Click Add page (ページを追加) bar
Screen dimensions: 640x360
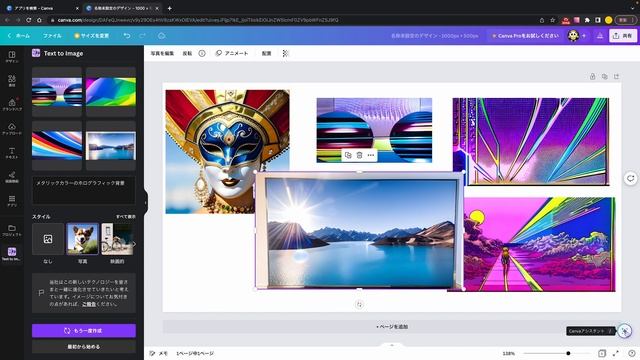click(x=392, y=327)
